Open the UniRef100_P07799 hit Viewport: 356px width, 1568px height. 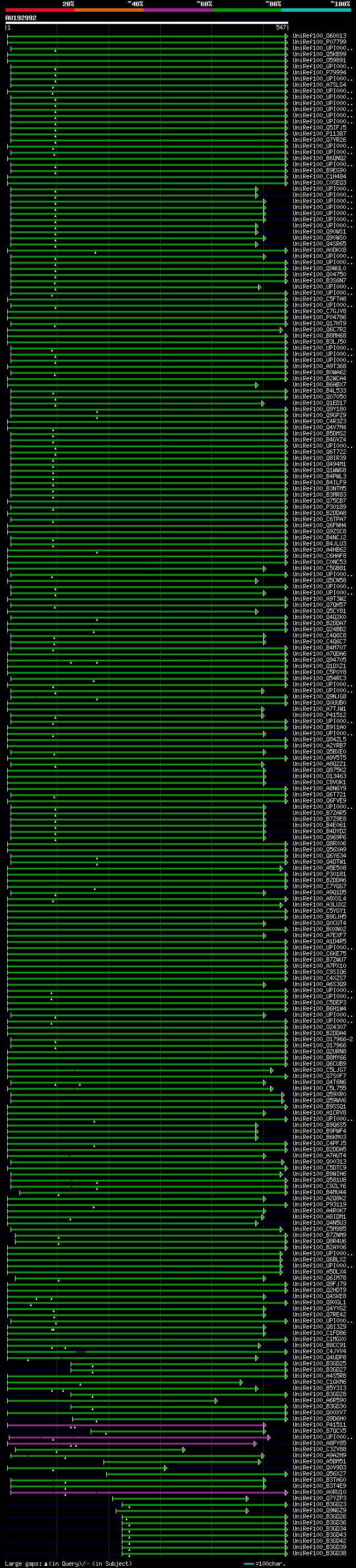pos(319,42)
